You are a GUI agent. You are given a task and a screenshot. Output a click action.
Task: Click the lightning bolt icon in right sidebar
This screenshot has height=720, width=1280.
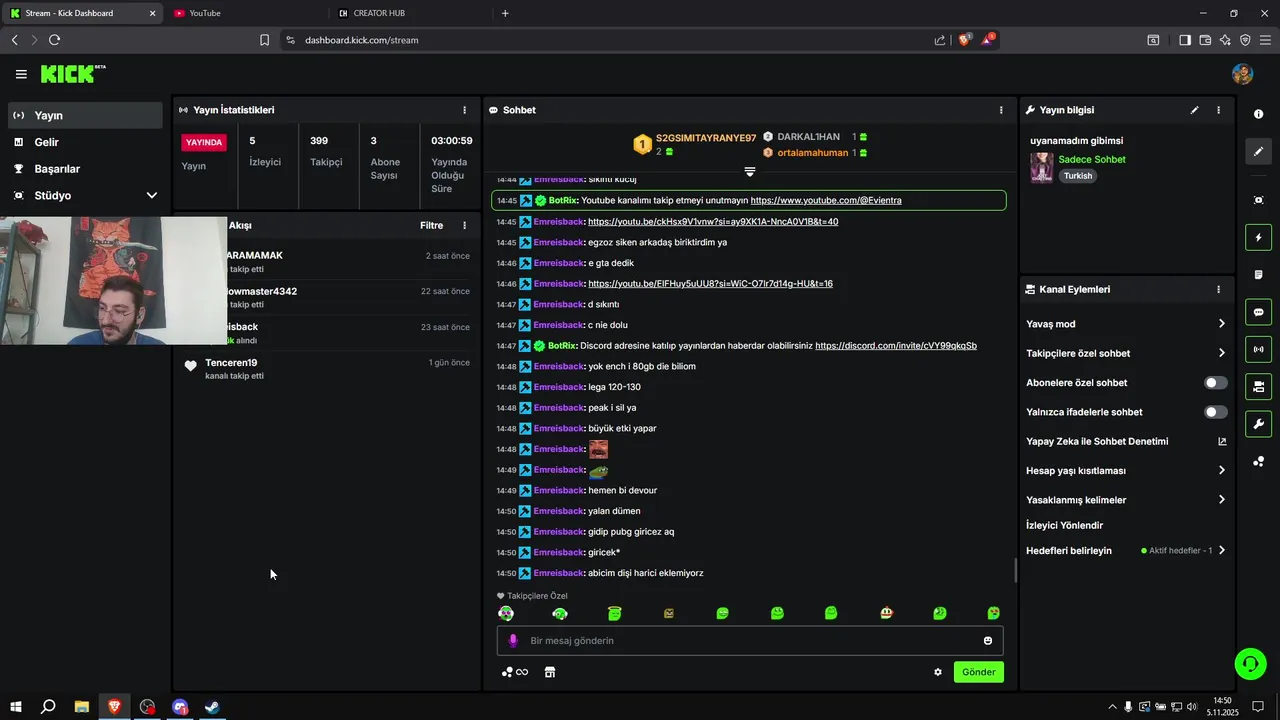pos(1258,238)
